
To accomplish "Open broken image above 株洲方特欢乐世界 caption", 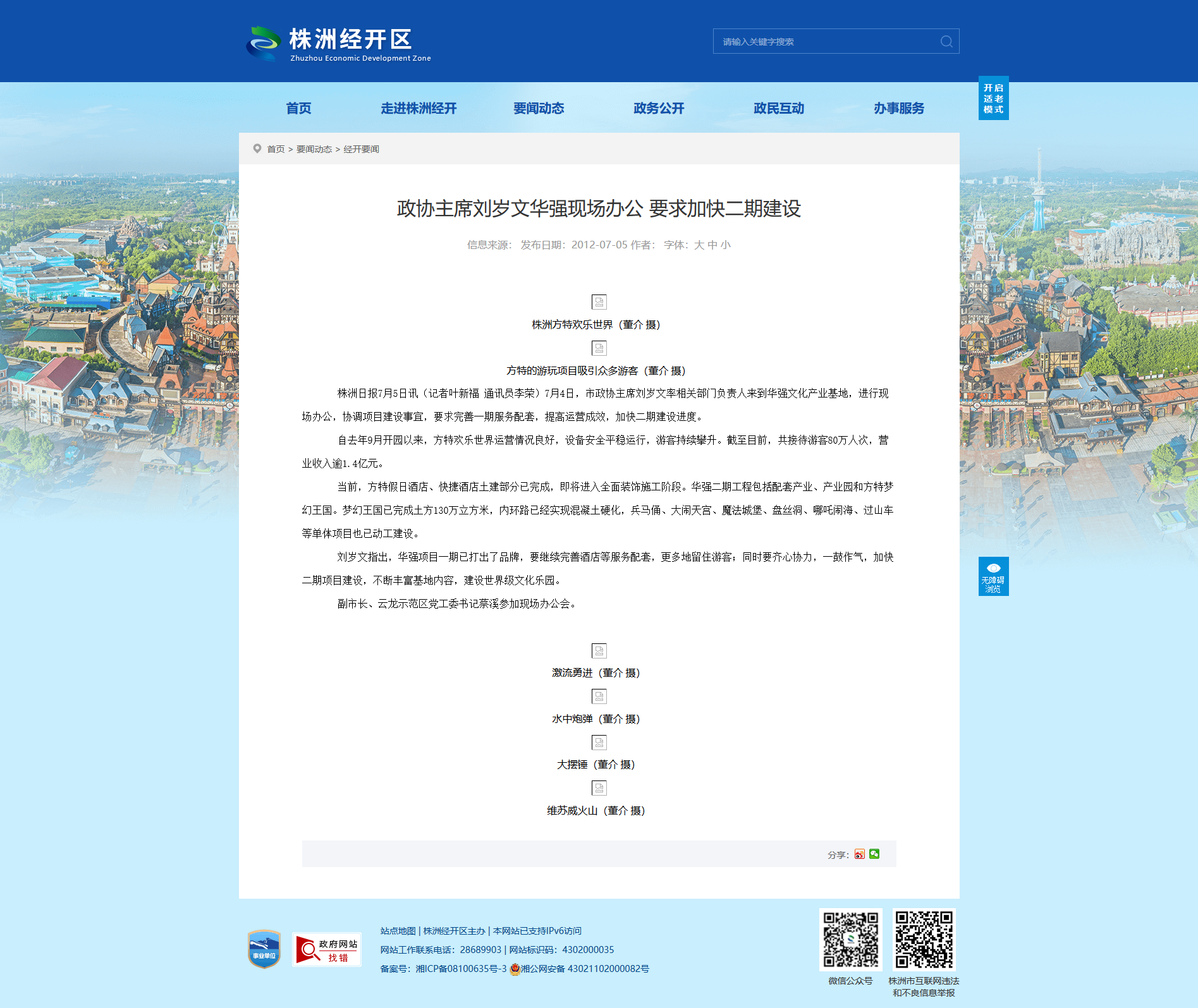I will click(599, 302).
